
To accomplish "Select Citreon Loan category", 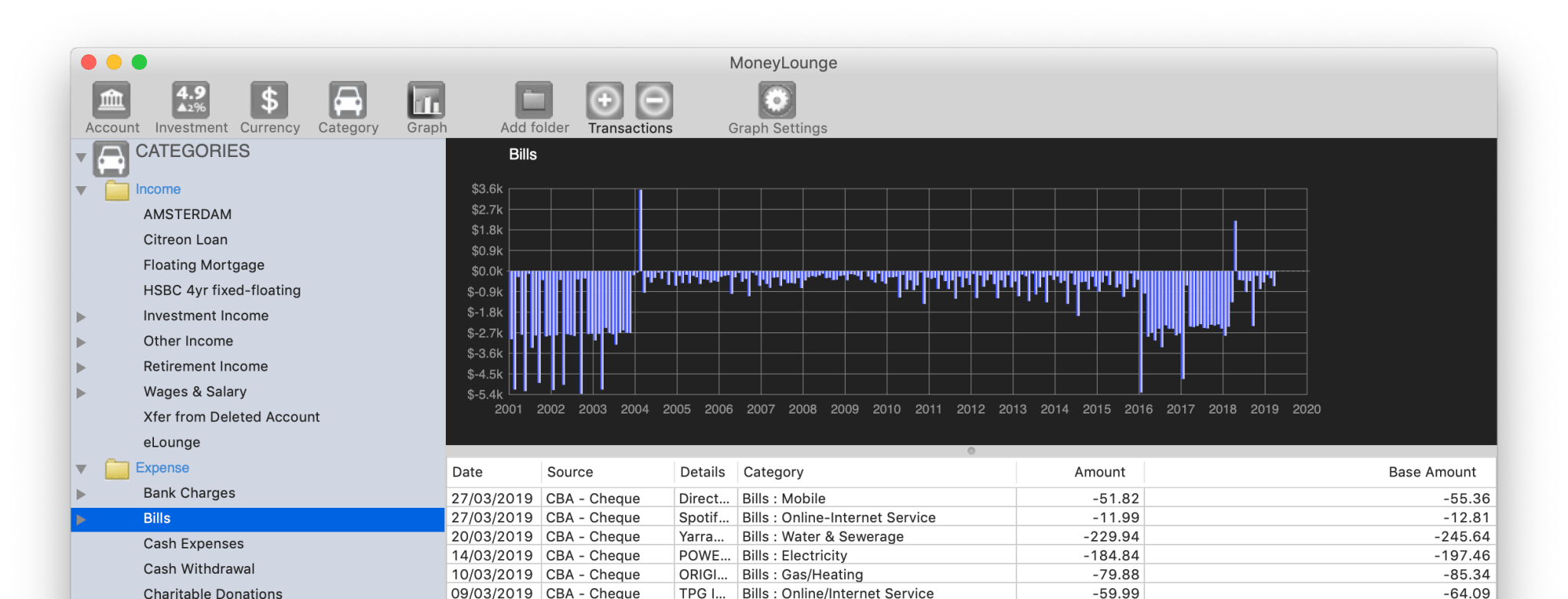I will coord(185,240).
